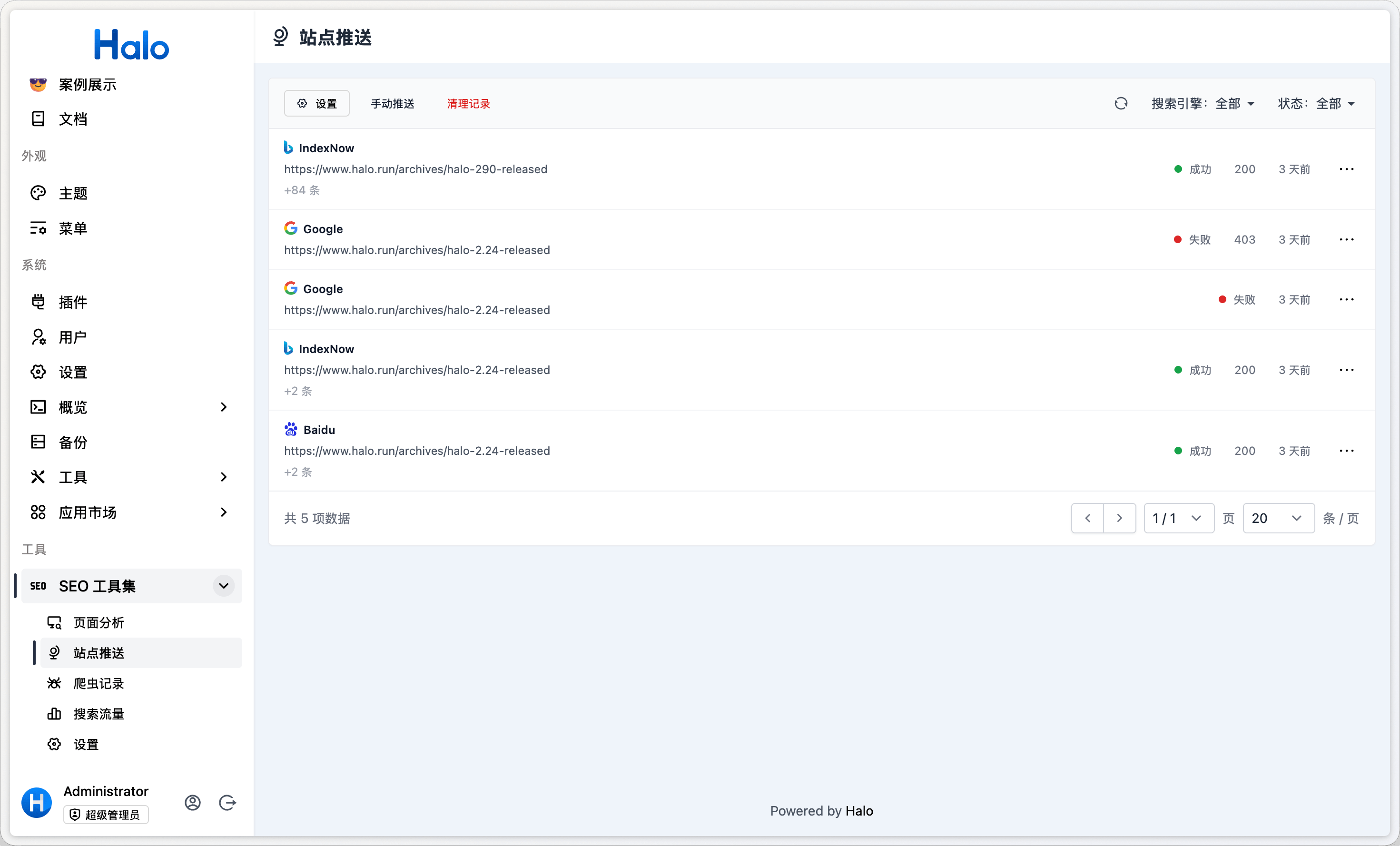Open the 插件 plugins page
Viewport: 1400px width, 846px height.
73,302
